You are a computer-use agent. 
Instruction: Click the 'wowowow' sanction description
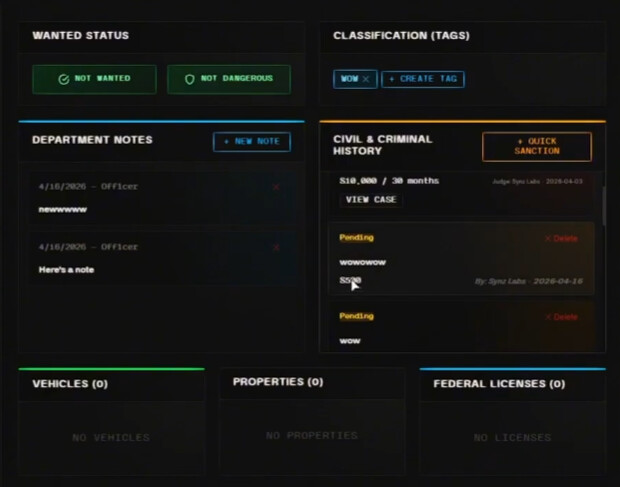tap(363, 262)
